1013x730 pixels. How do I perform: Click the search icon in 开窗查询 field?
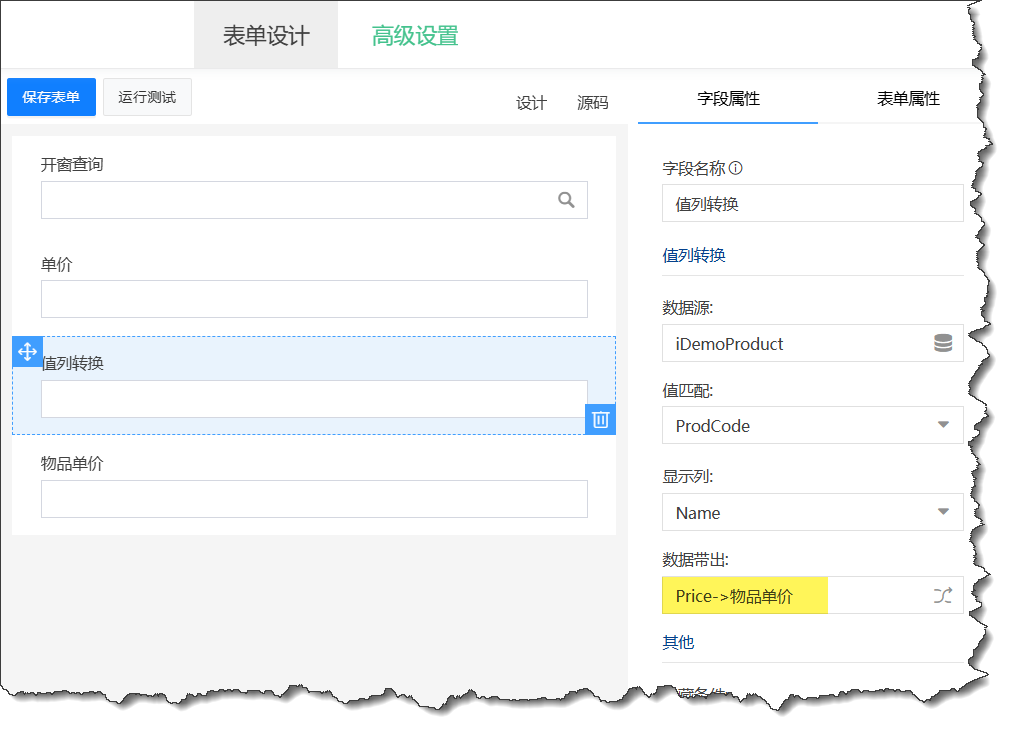(566, 200)
